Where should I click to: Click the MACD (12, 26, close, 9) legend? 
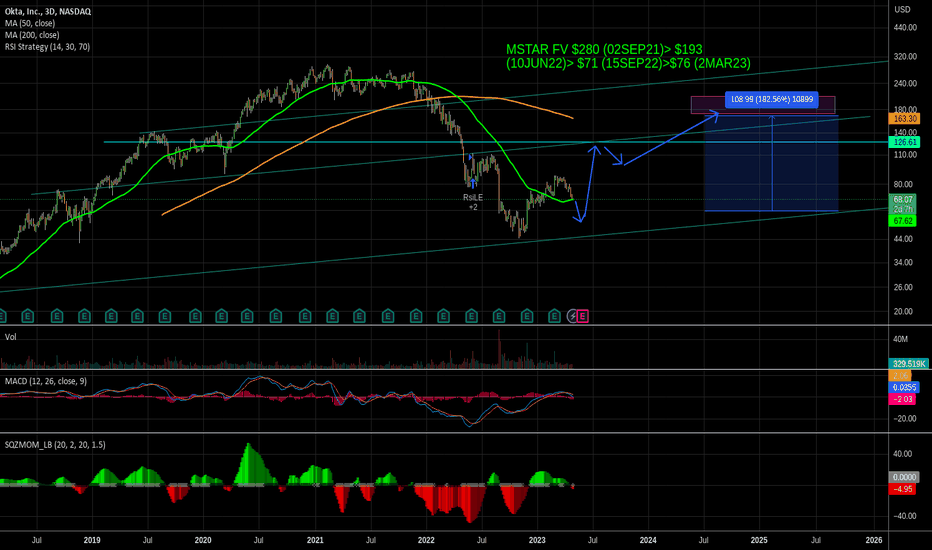(x=46, y=381)
